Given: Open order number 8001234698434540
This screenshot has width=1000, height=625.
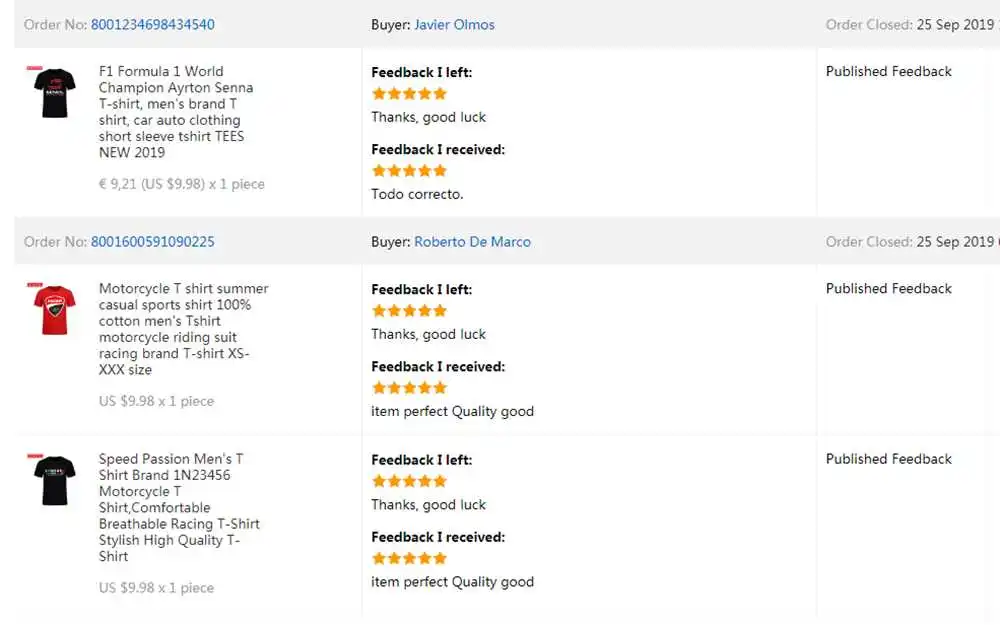Looking at the screenshot, I should click(152, 25).
